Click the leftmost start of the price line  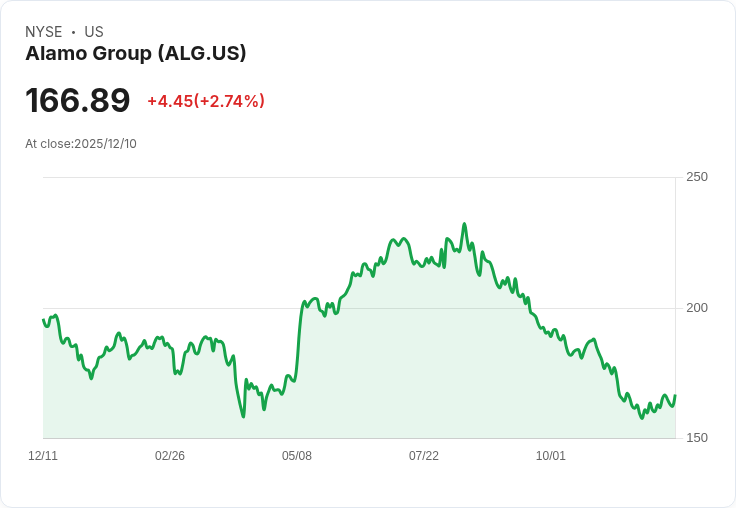pos(43,320)
